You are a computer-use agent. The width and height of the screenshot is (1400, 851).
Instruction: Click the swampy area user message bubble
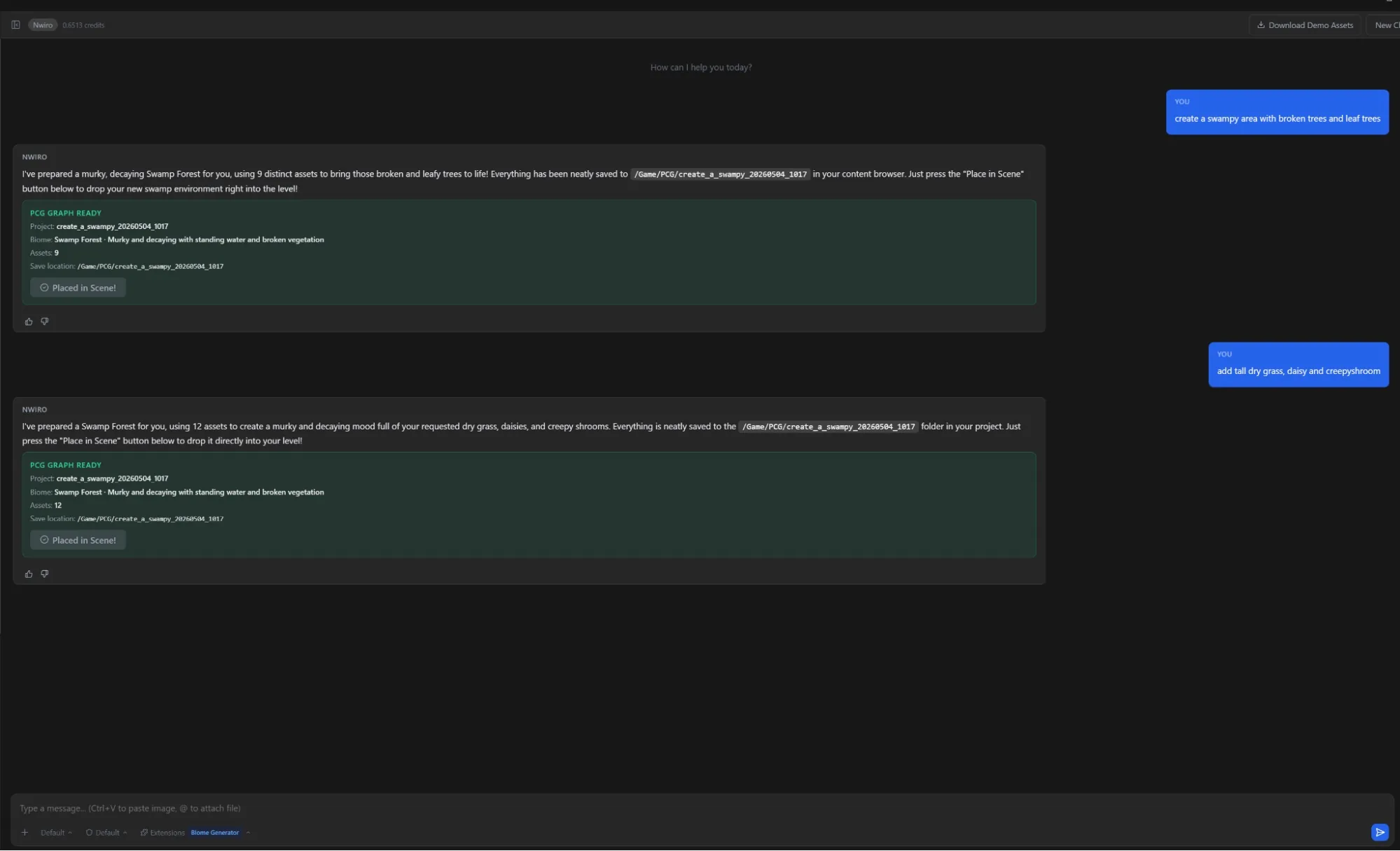[x=1277, y=112]
